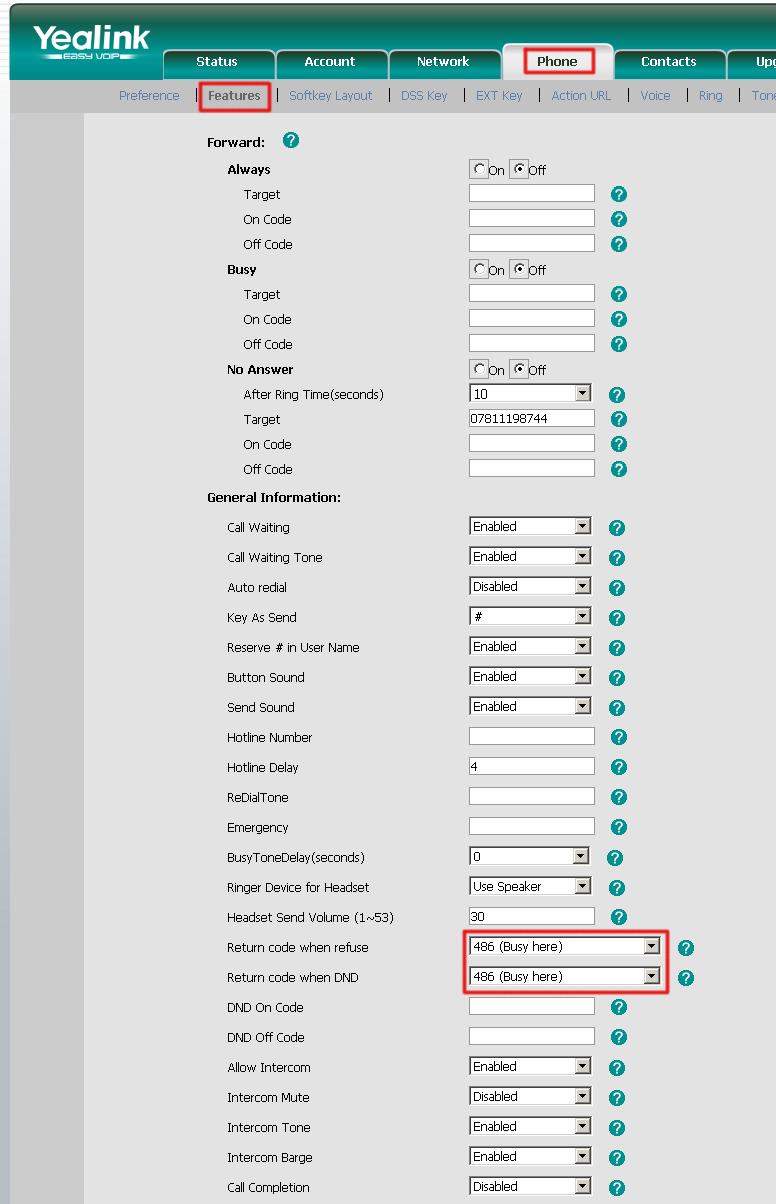776x1204 pixels.
Task: Click help icon beside Allow Intercom
Action: pos(617,1068)
